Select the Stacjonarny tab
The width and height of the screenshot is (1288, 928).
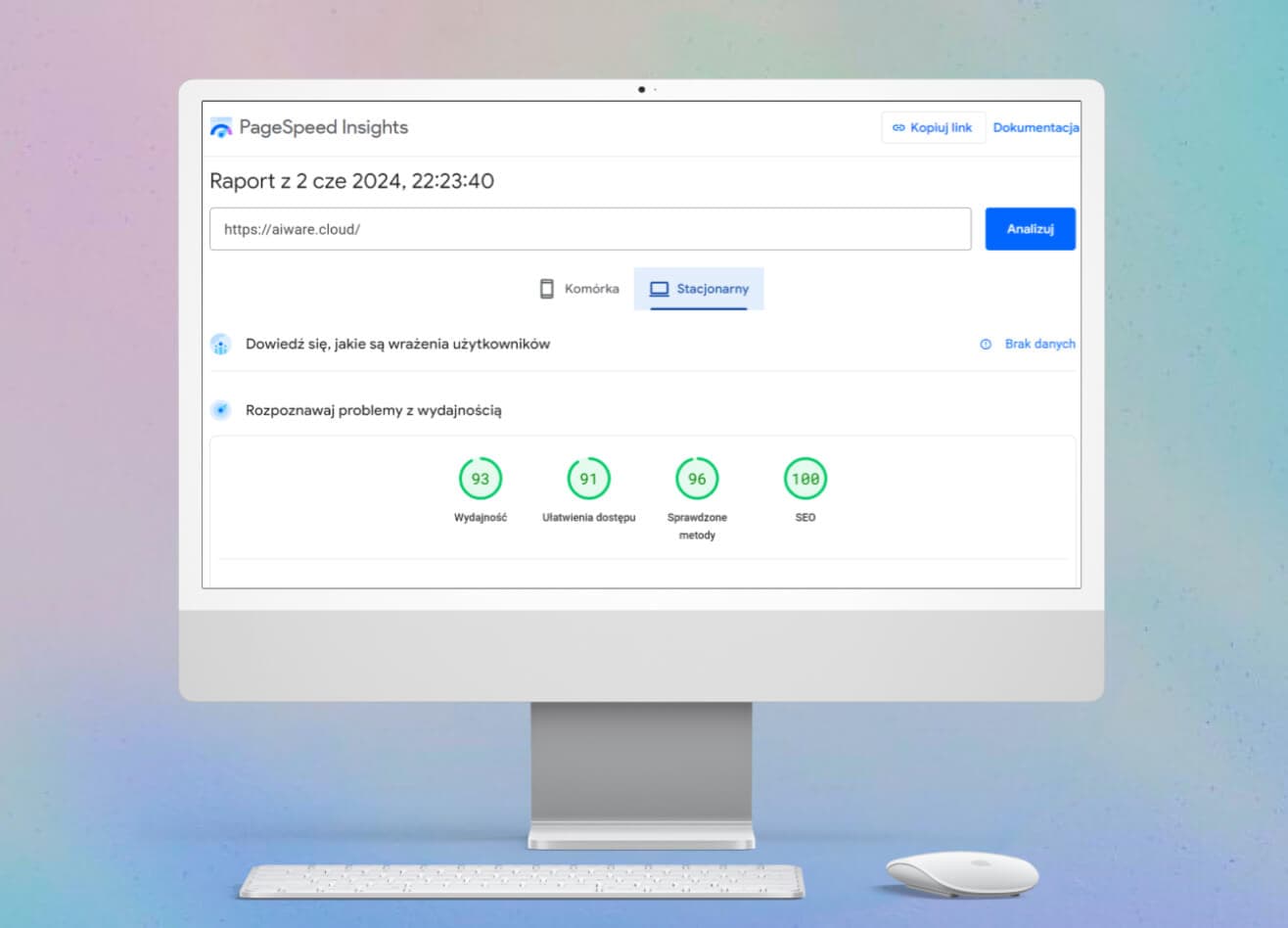pos(699,289)
